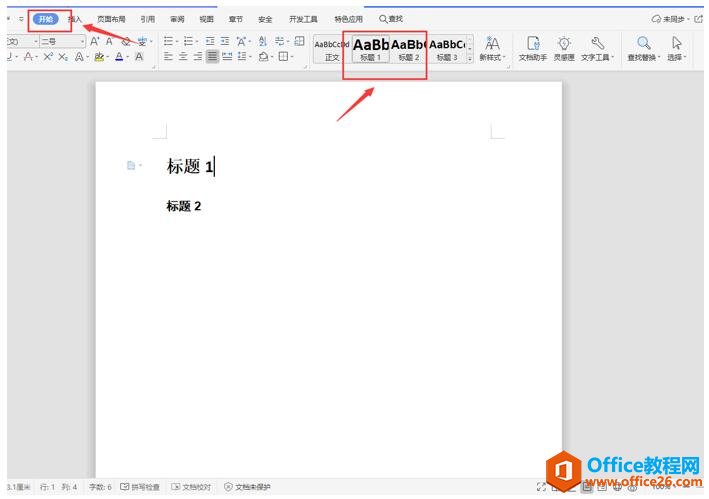709x499 pixels.
Task: Click the 选择 cursor tool icon
Action: [x=677, y=48]
